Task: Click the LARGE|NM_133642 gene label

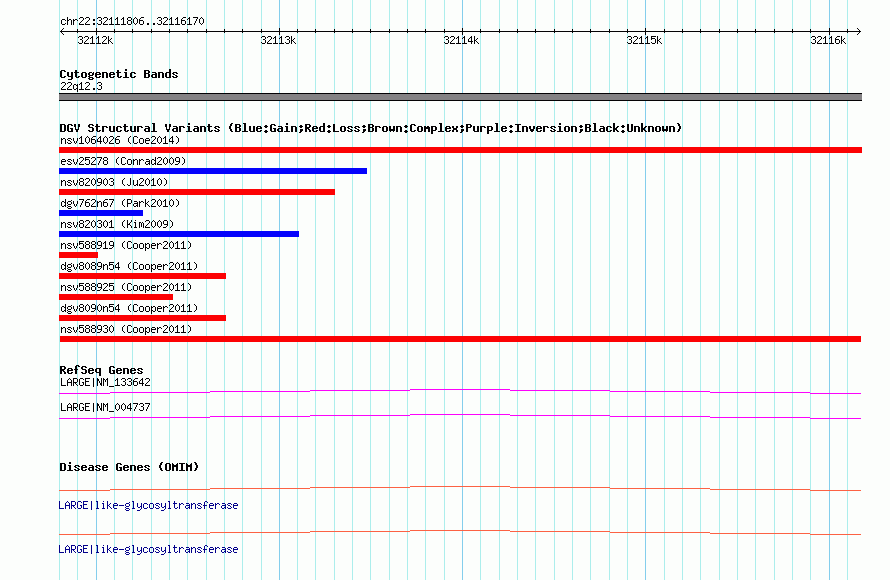Action: [x=105, y=383]
